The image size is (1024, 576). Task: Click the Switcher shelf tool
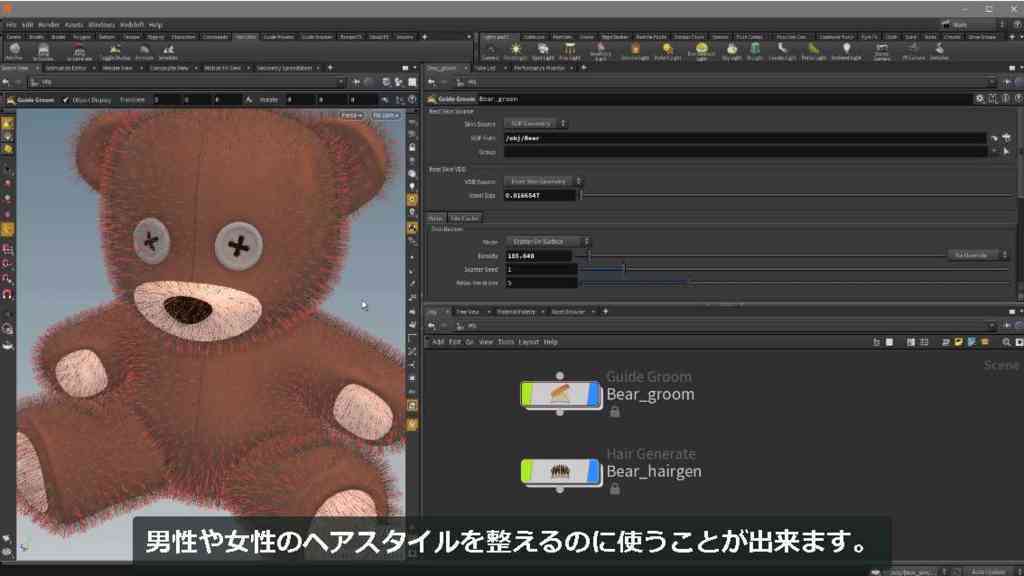click(x=939, y=51)
